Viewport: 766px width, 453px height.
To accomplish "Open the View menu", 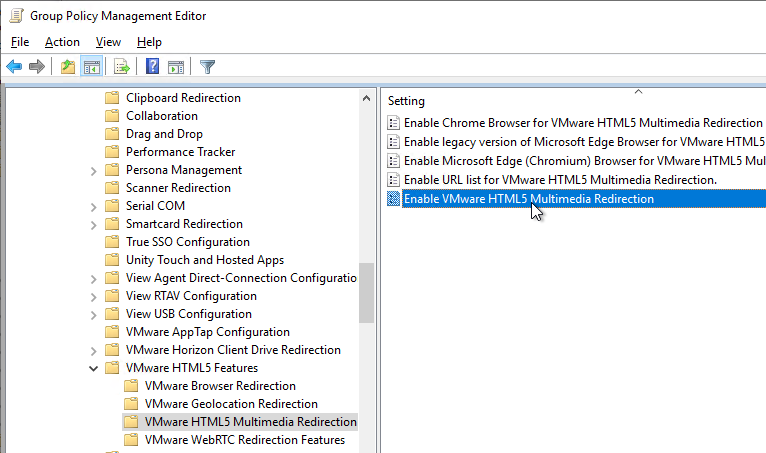I will tap(108, 42).
